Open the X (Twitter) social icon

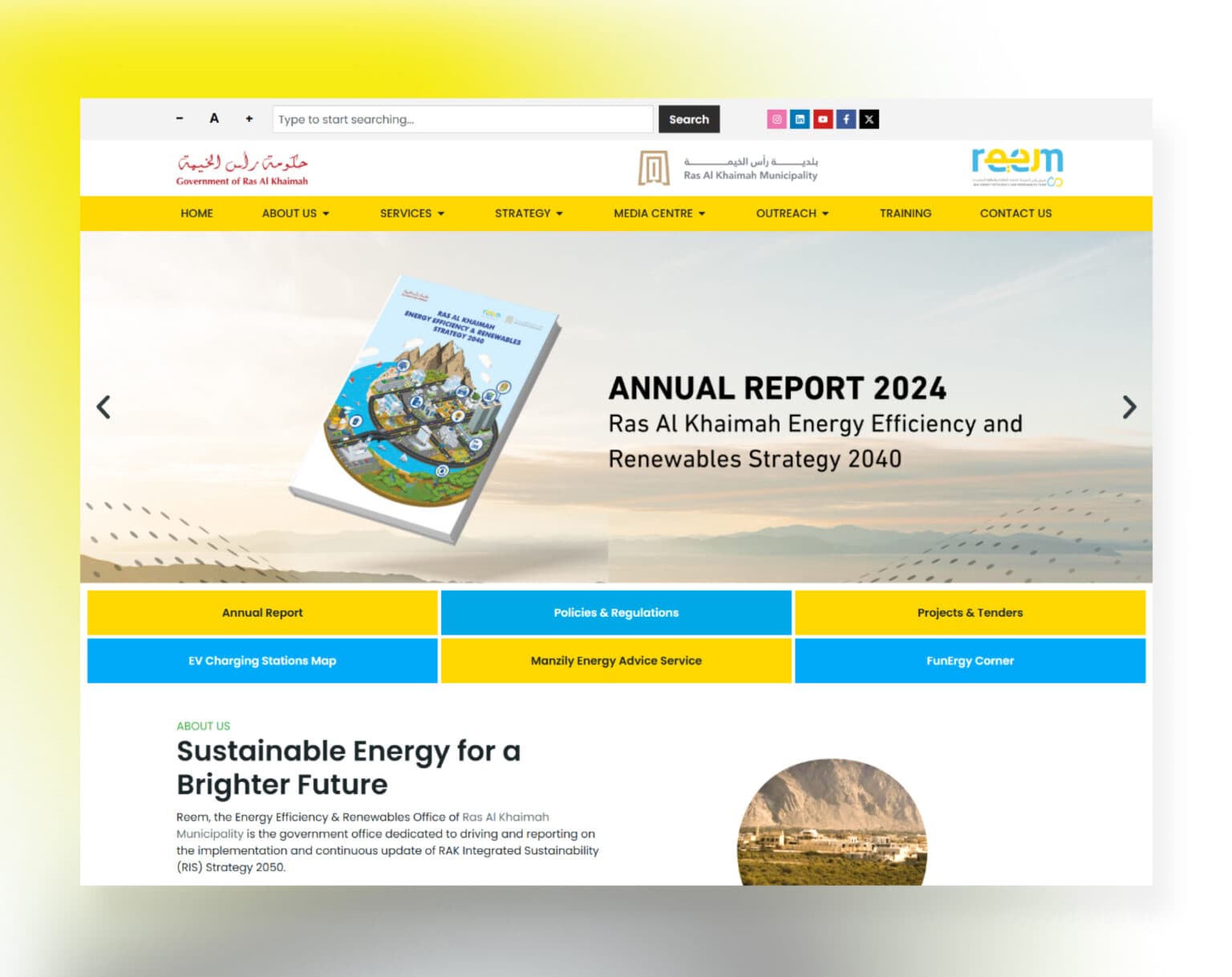(869, 120)
